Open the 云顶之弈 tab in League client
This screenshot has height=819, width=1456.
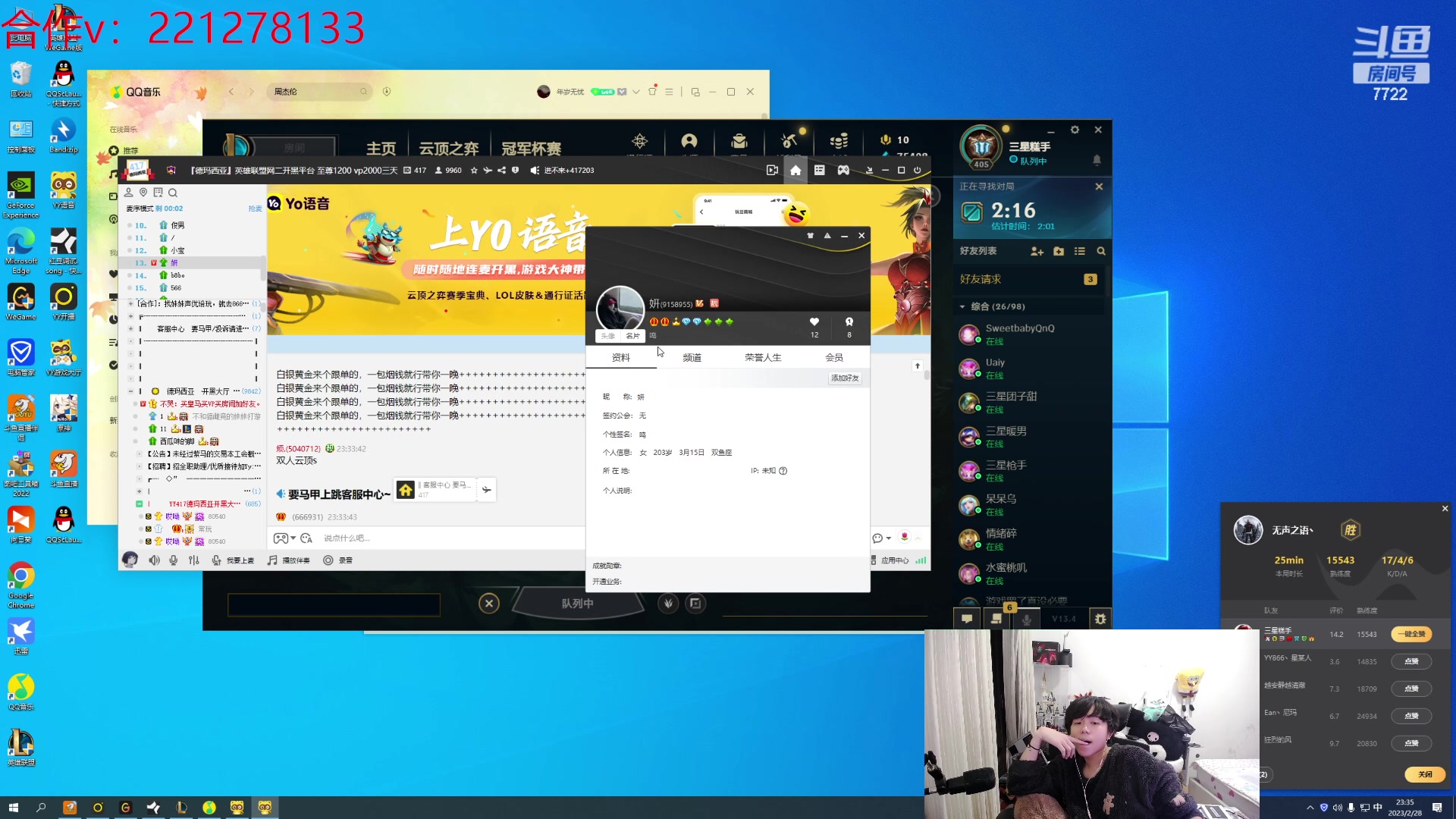(449, 149)
